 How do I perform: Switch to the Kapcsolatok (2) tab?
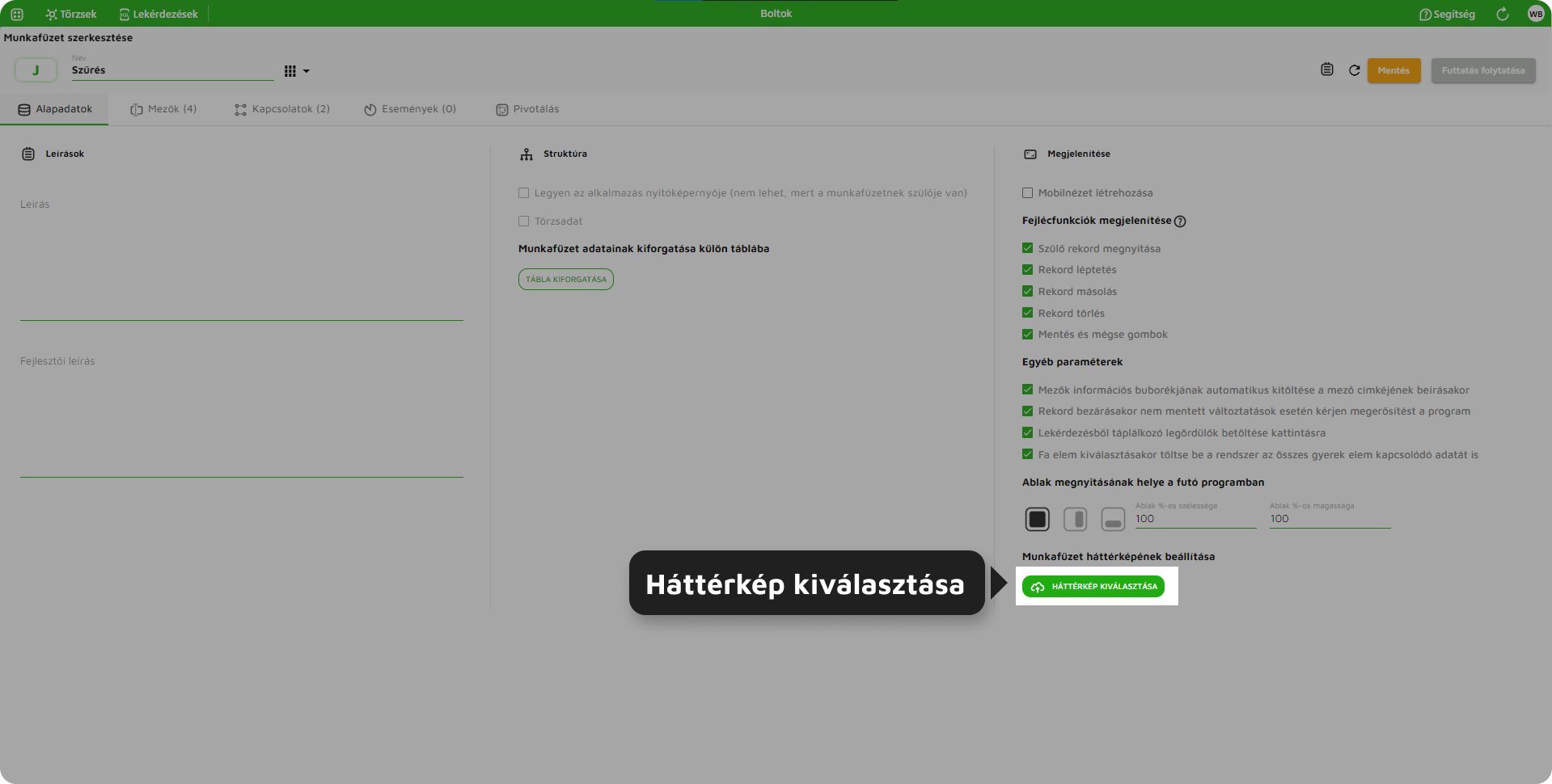[282, 109]
